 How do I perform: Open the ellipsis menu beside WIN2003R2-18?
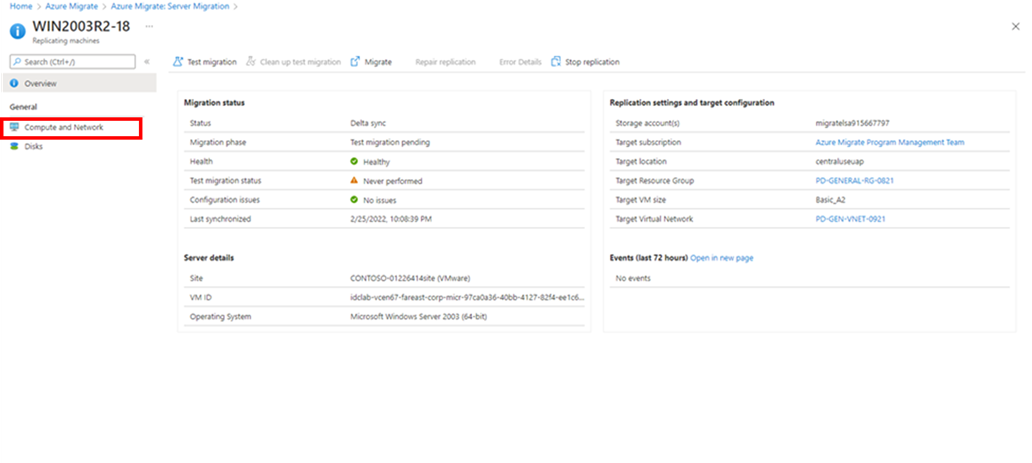coord(149,24)
